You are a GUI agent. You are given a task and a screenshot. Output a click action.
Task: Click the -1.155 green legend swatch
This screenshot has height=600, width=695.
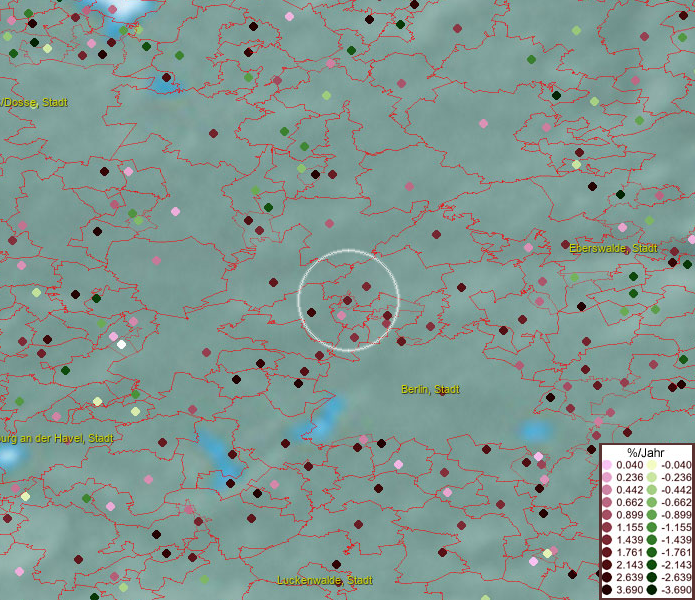click(652, 527)
